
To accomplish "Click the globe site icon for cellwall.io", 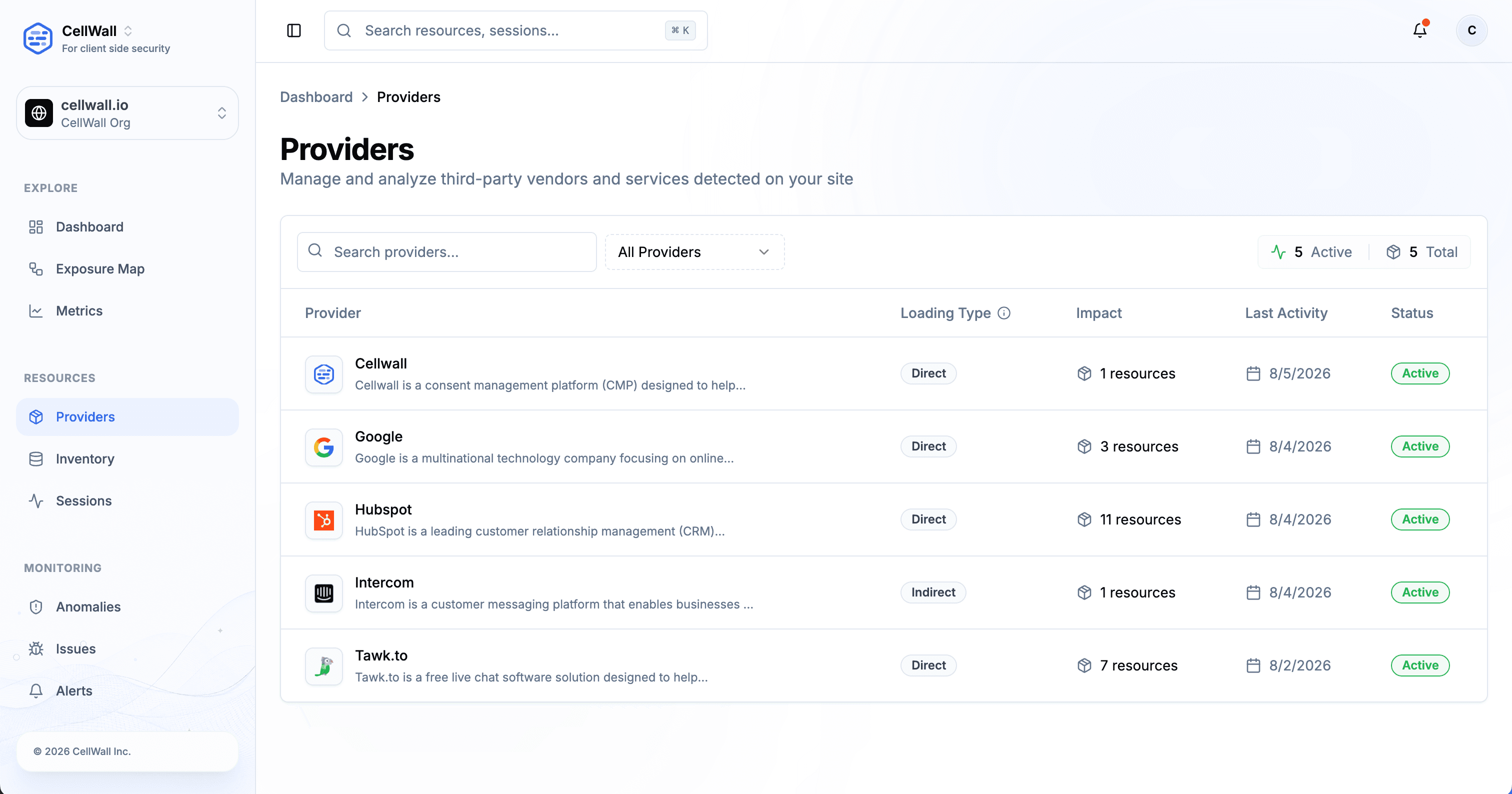I will coord(39,112).
